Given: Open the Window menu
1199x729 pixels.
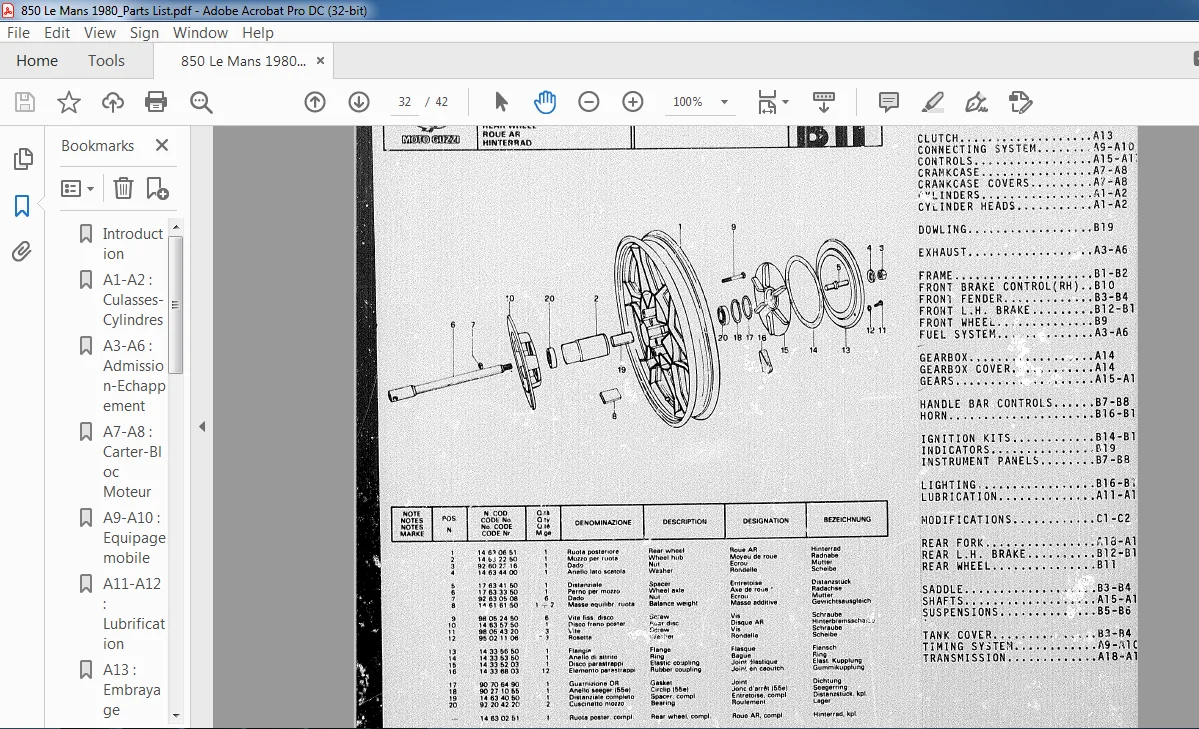Looking at the screenshot, I should point(200,32).
